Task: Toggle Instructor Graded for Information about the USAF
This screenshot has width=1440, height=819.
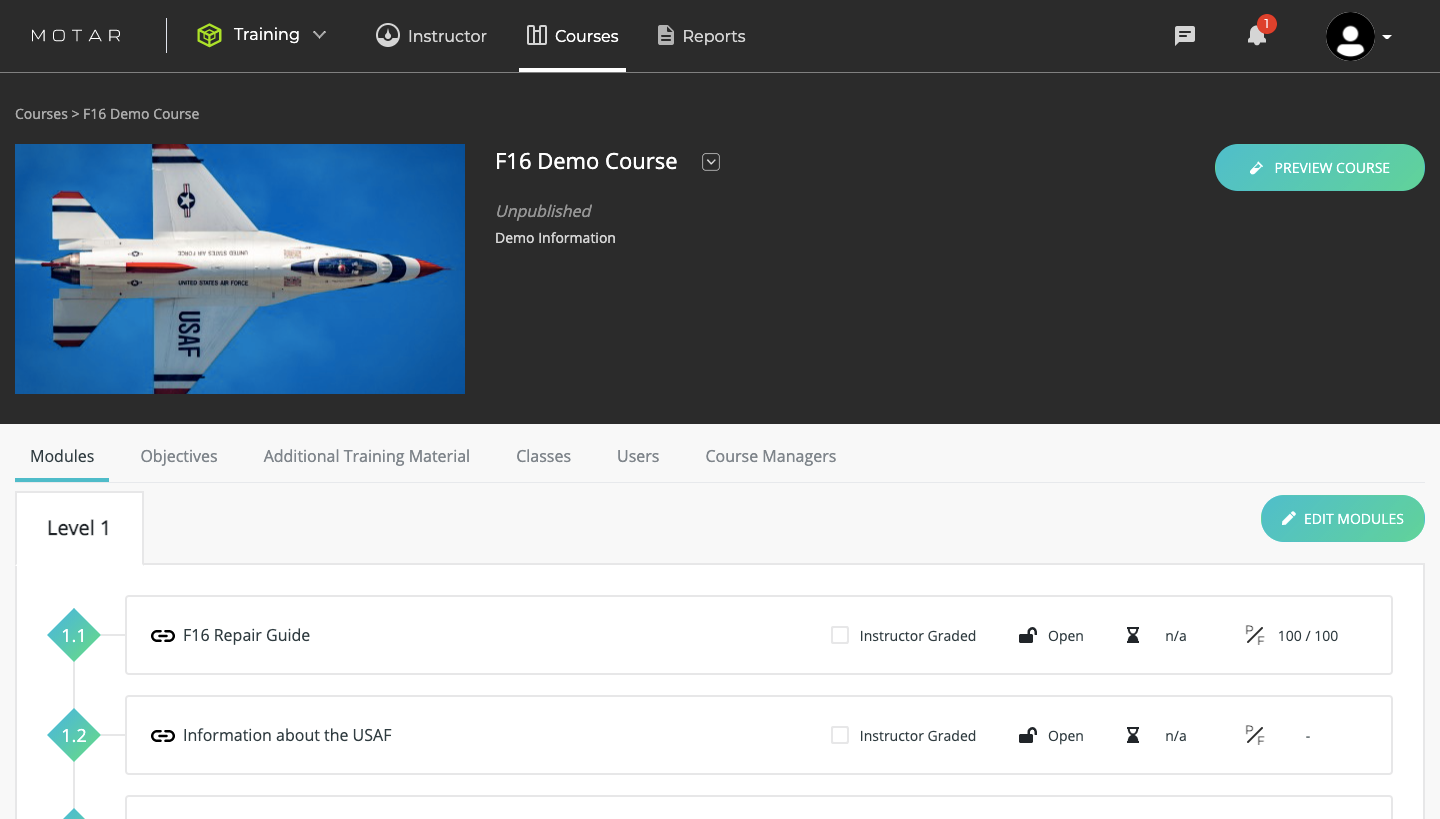Action: coord(840,735)
